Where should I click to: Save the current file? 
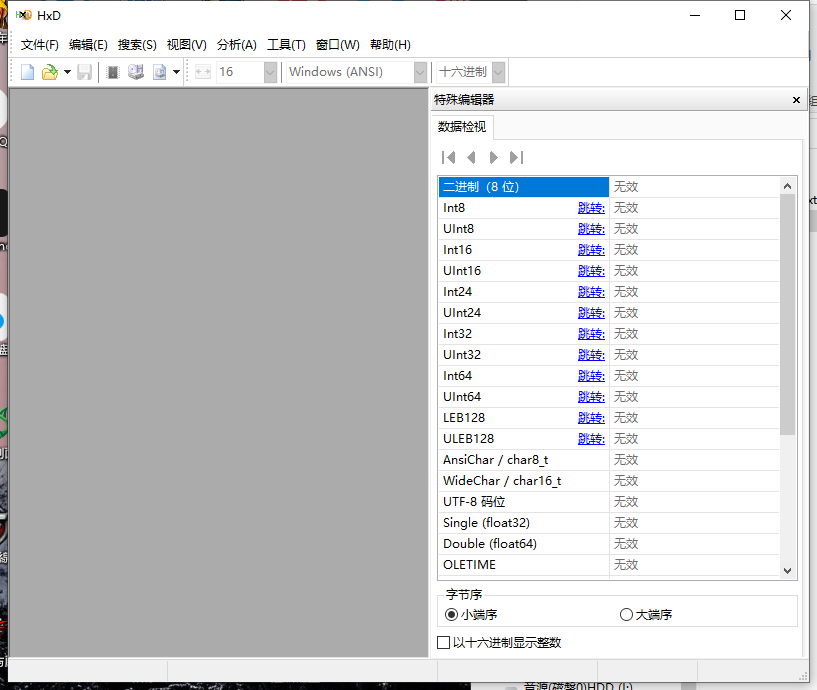tap(84, 71)
